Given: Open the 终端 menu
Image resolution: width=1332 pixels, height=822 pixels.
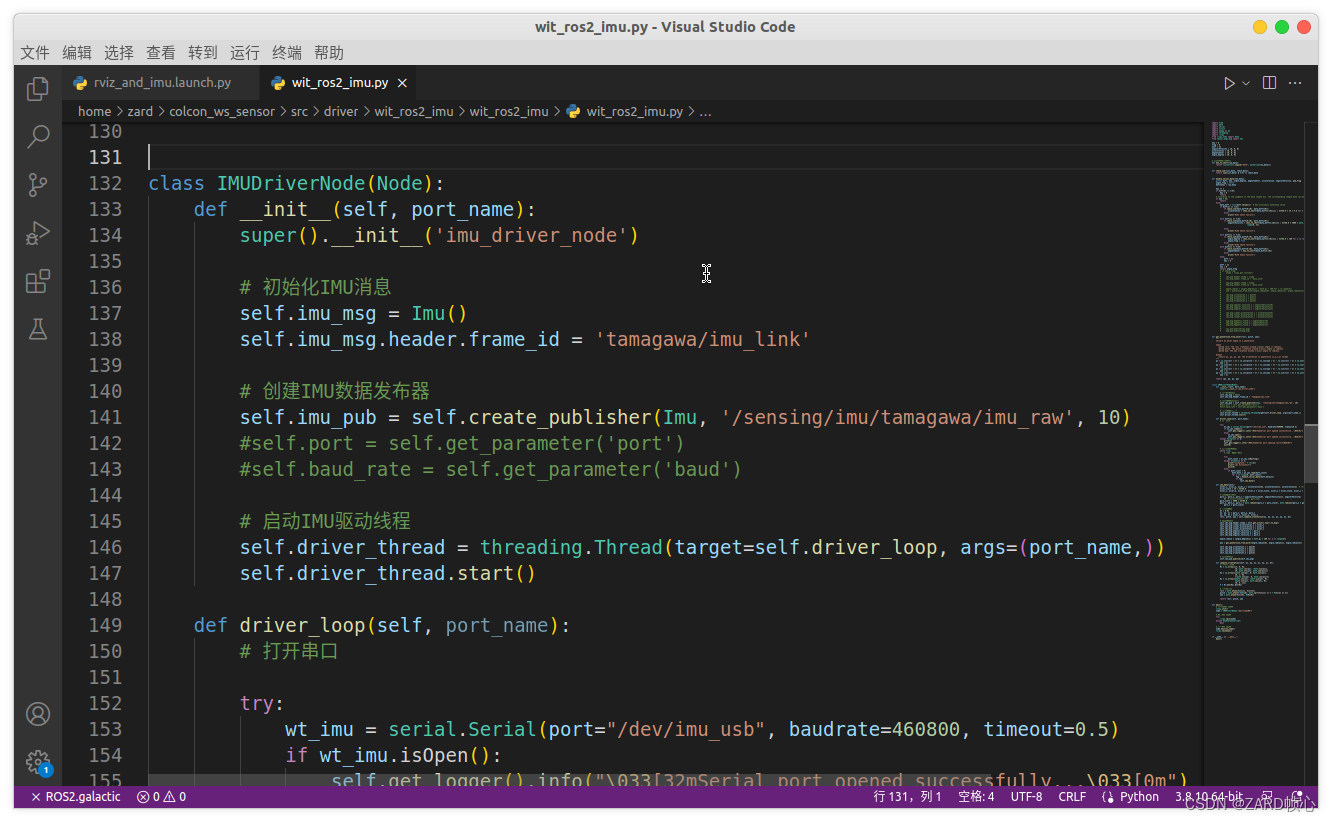Looking at the screenshot, I should point(286,53).
